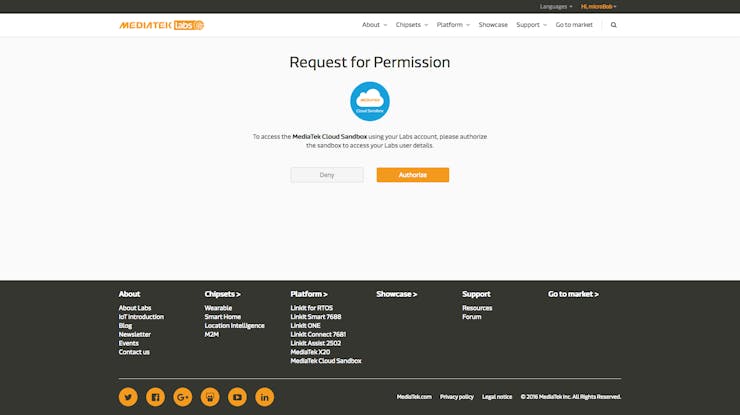
Task: Open the IoT Introduction footer link
Action: coord(141,317)
